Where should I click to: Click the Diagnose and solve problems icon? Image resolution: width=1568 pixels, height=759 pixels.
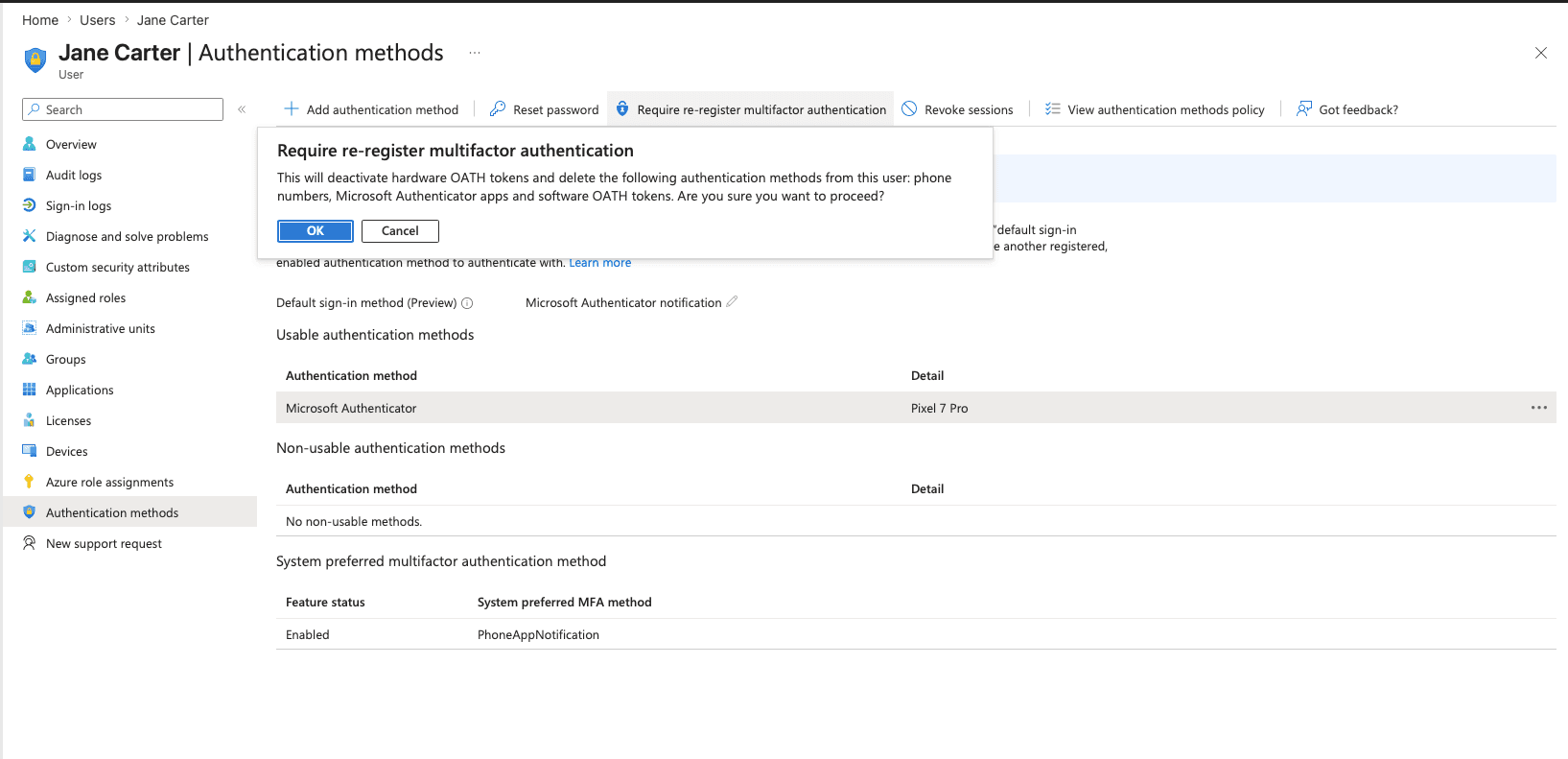[x=30, y=236]
